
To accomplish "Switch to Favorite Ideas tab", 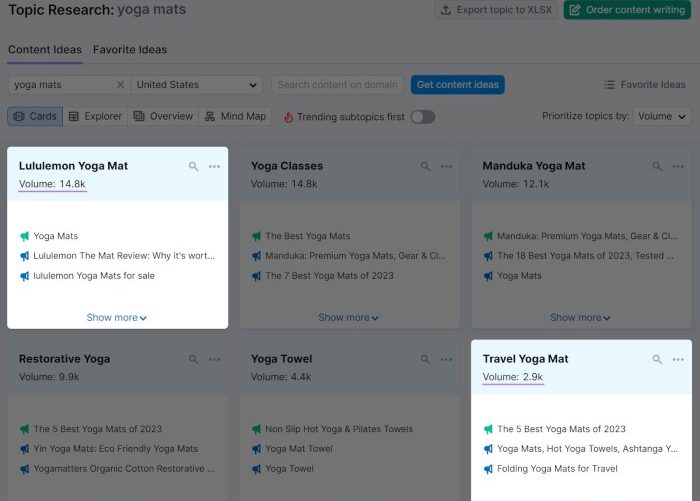I will click(130, 50).
